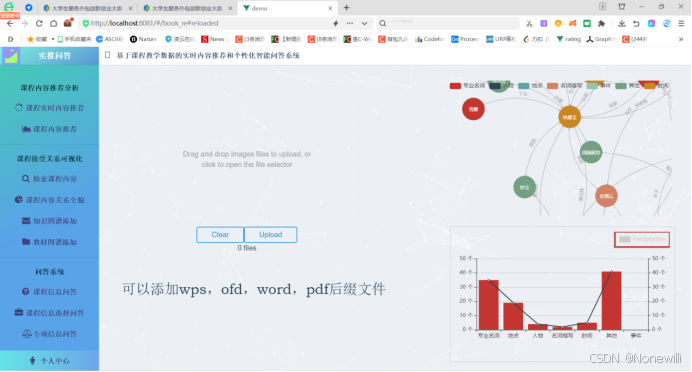Click the Upload button
Image resolution: width=692 pixels, height=372 pixels.
[271, 235]
